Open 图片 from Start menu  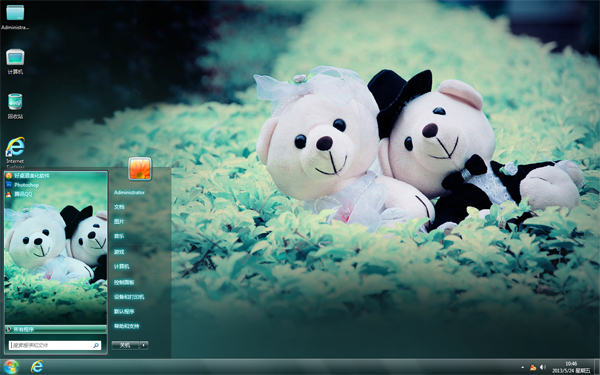pyautogui.click(x=119, y=221)
